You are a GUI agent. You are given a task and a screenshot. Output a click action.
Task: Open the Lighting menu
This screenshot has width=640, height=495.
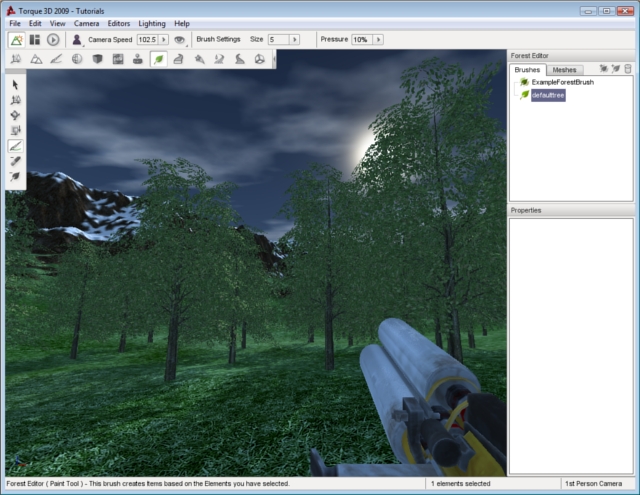152,22
